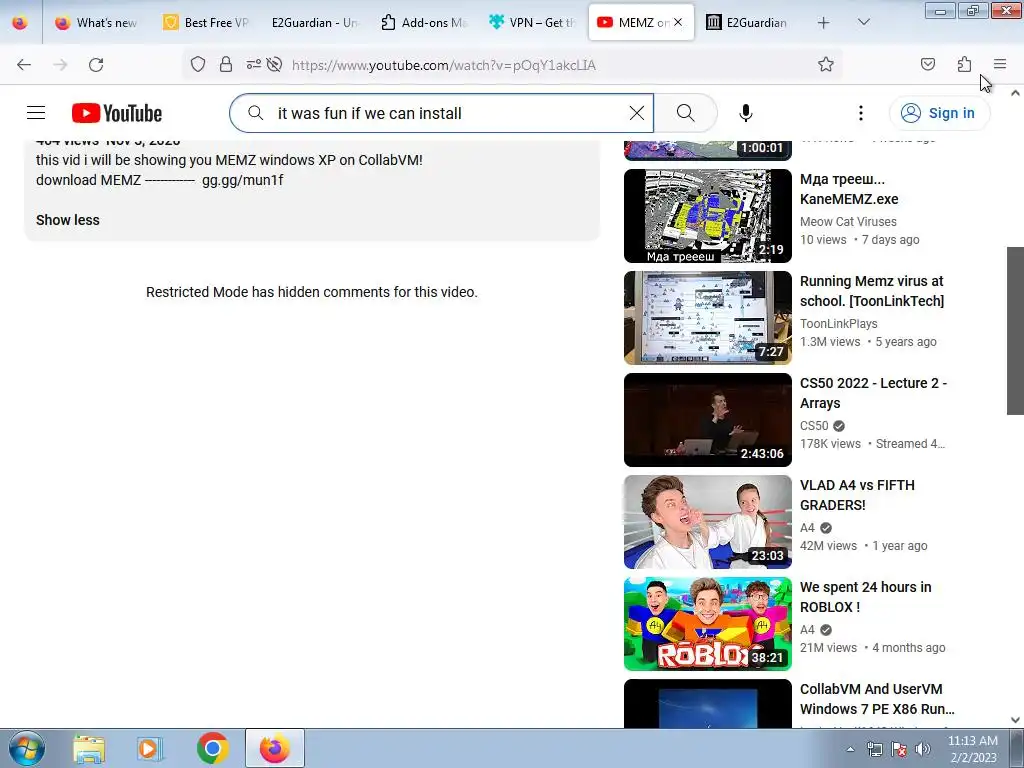Open the VLAD A4 vs FIFTH GRADERS thumbnail
Viewport: 1024px width, 768px height.
pos(708,522)
